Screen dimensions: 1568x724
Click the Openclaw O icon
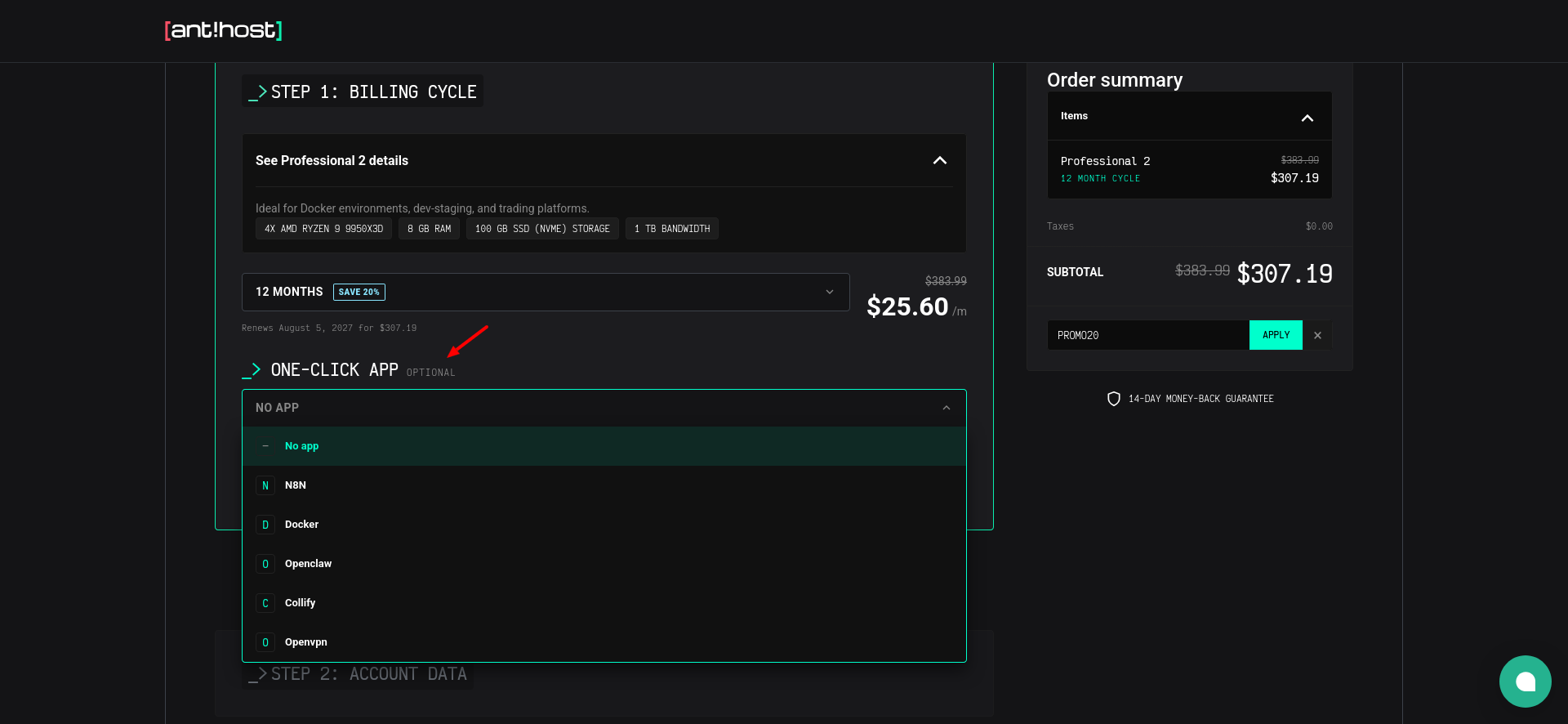click(265, 564)
